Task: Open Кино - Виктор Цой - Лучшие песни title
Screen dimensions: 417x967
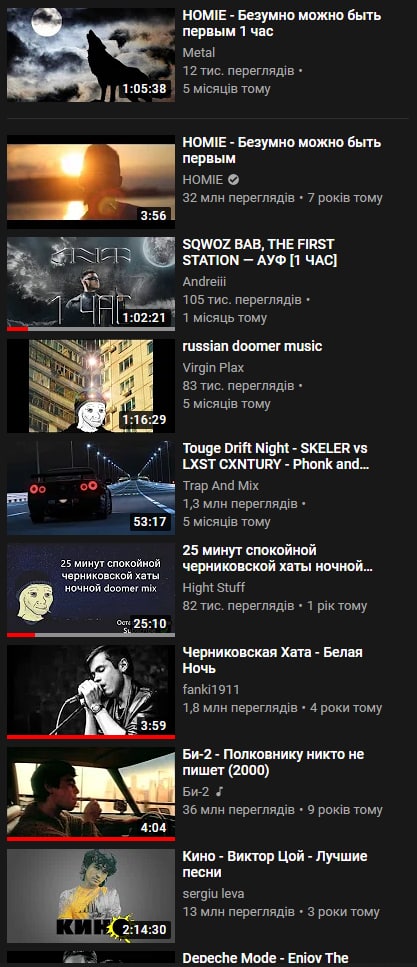Action: click(x=275, y=864)
